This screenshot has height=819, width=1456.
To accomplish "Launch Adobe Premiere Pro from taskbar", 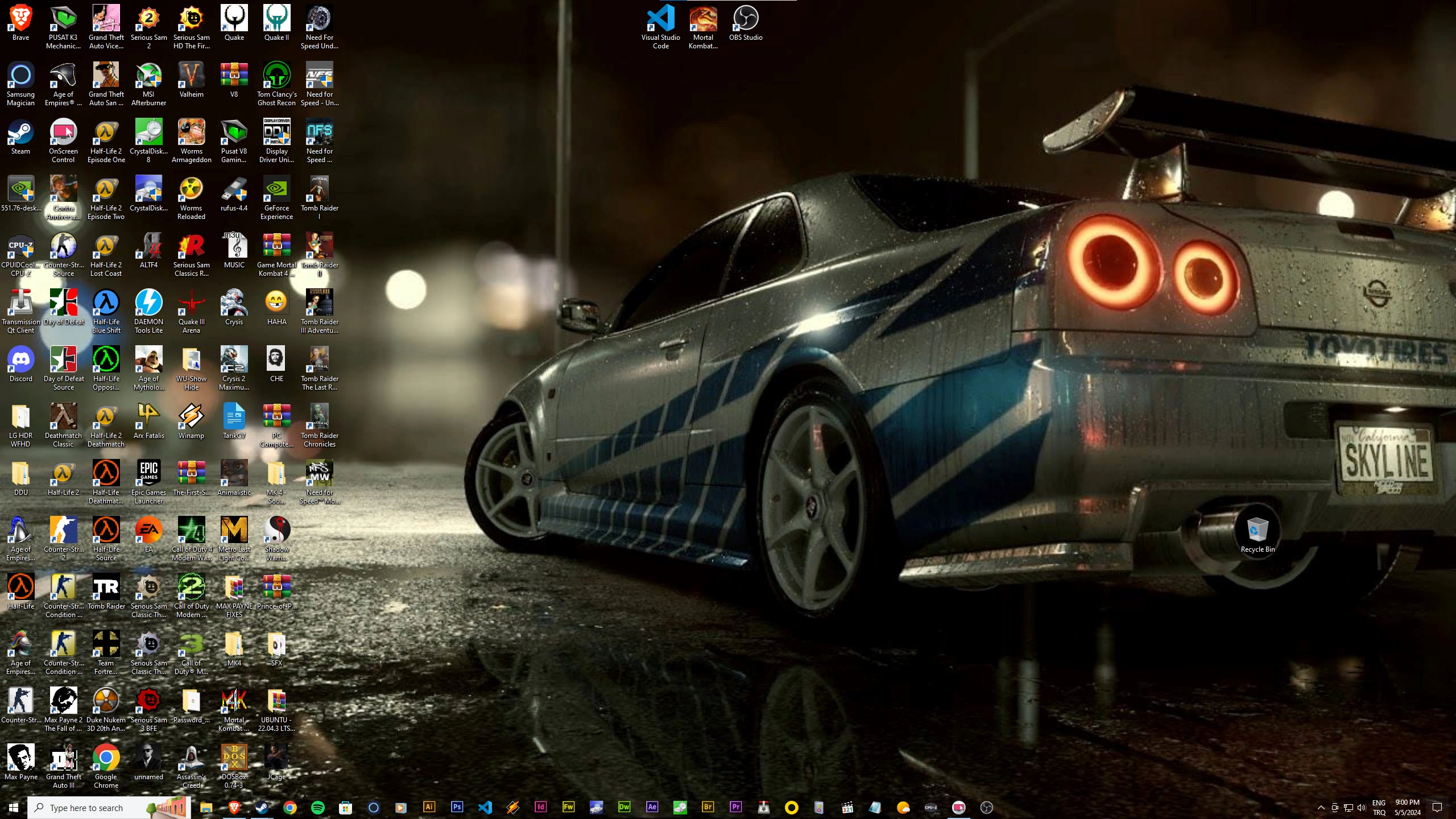I will [x=736, y=807].
